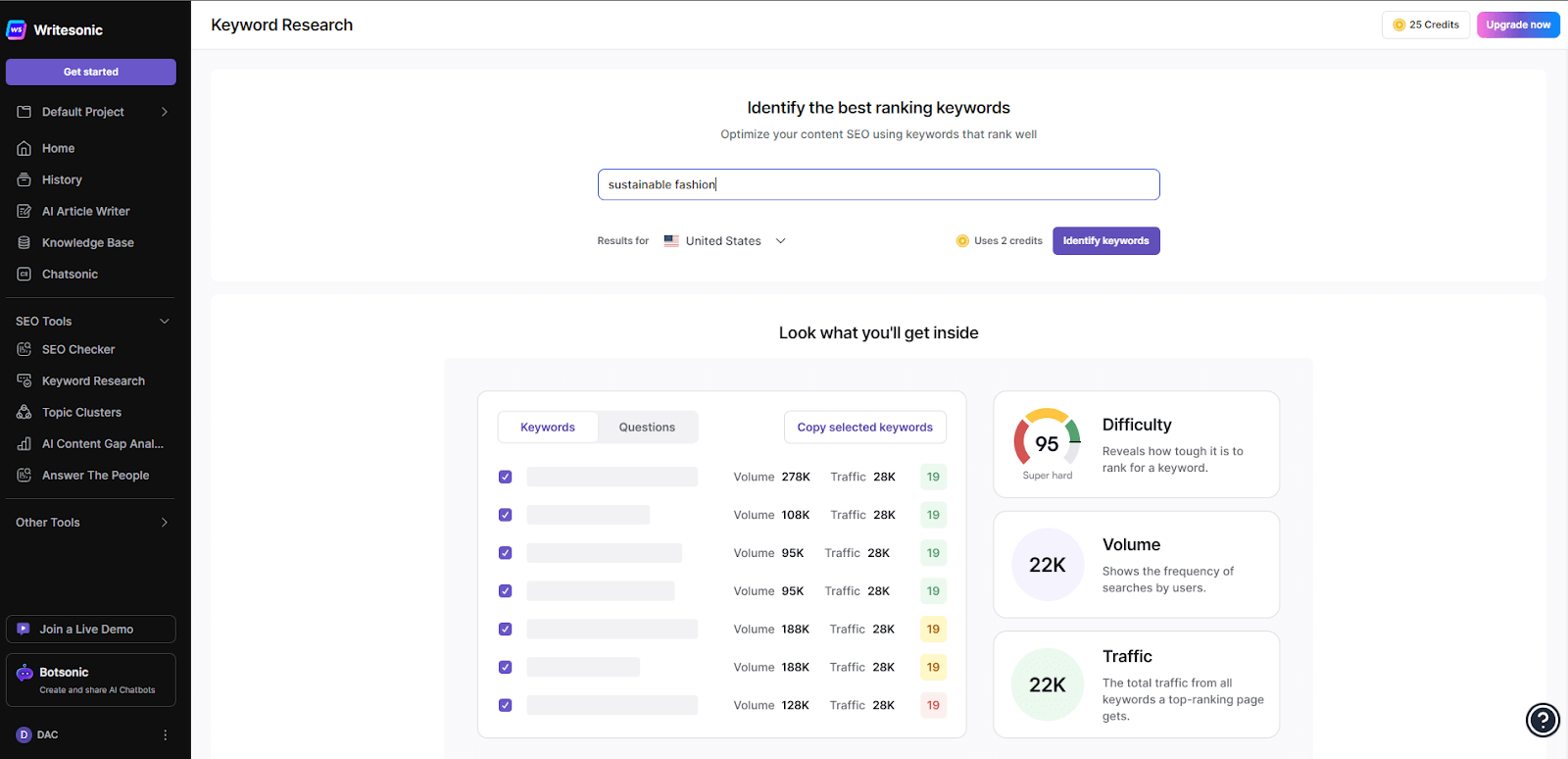Click the yellow 19 badge in first 188K row

pos(933,629)
